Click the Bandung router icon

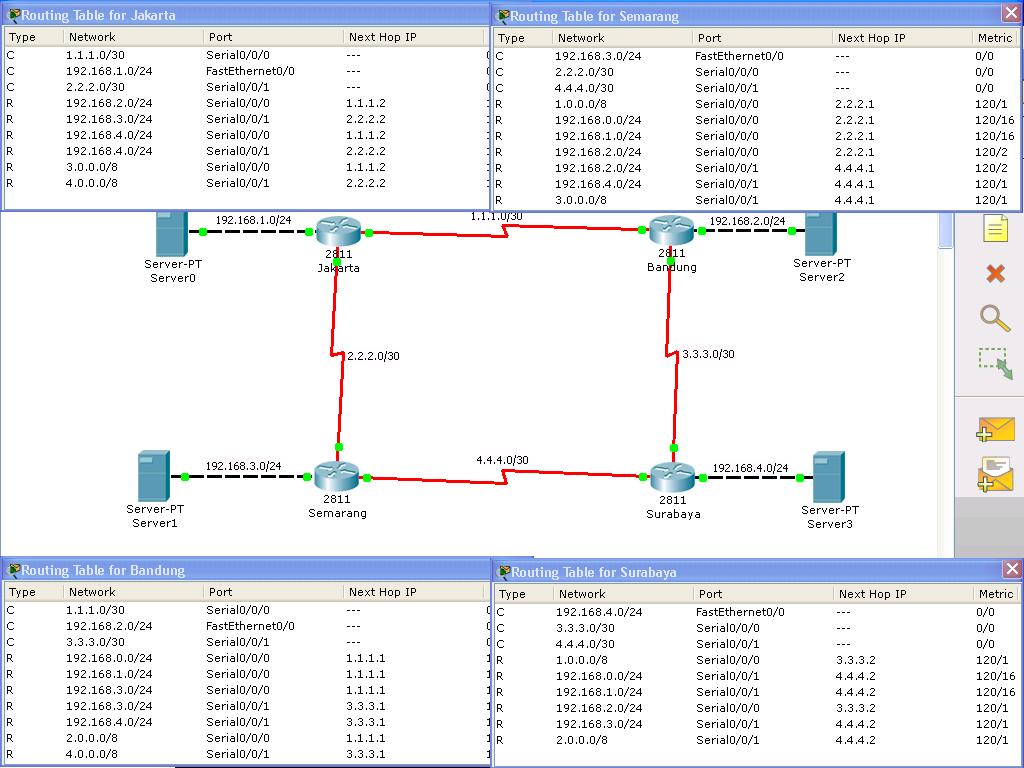click(x=671, y=230)
